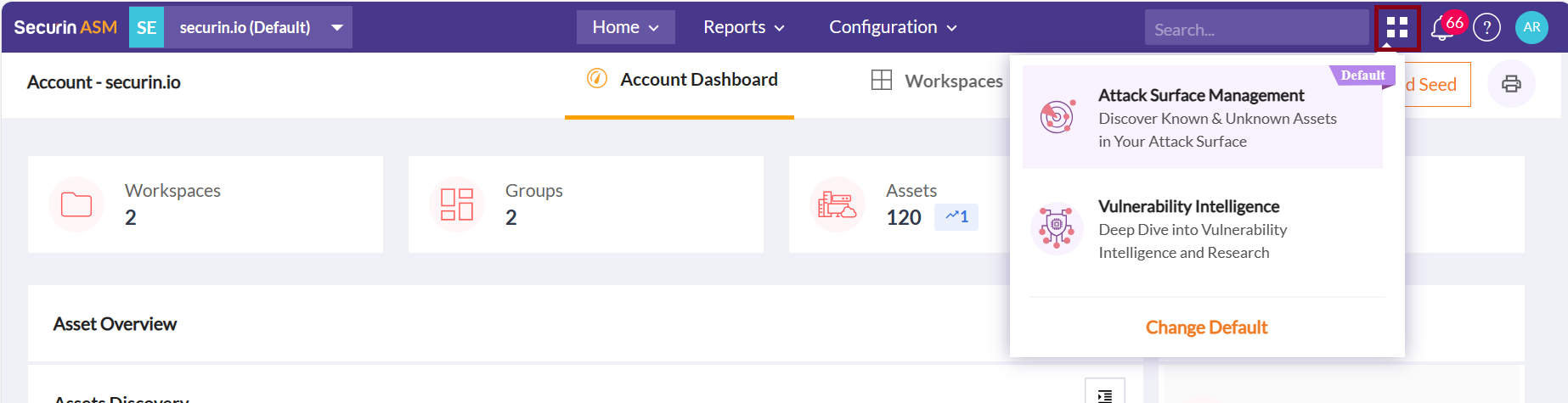
Task: Click the Securin ASM logo
Action: pyautogui.click(x=65, y=27)
